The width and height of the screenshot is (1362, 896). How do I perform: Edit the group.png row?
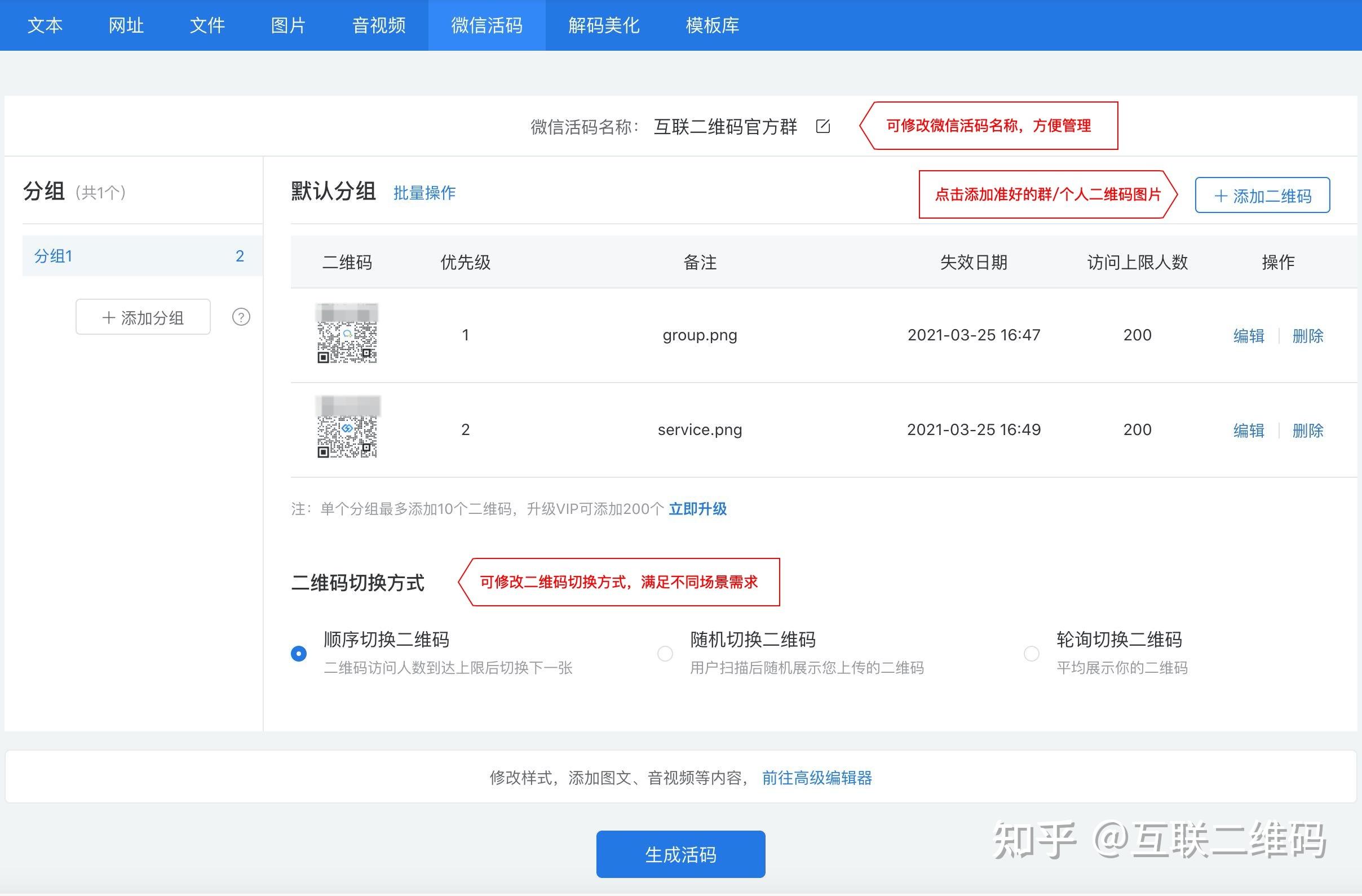(1249, 335)
